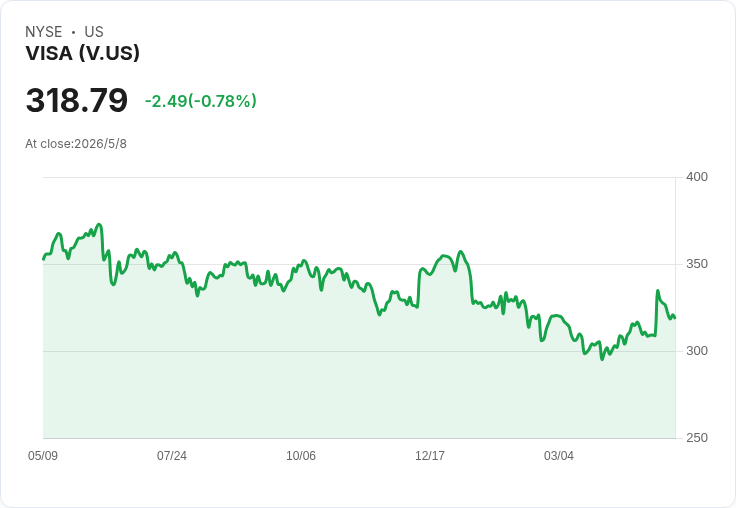Click the 400 price axis label
736x508 pixels.
pos(697,177)
